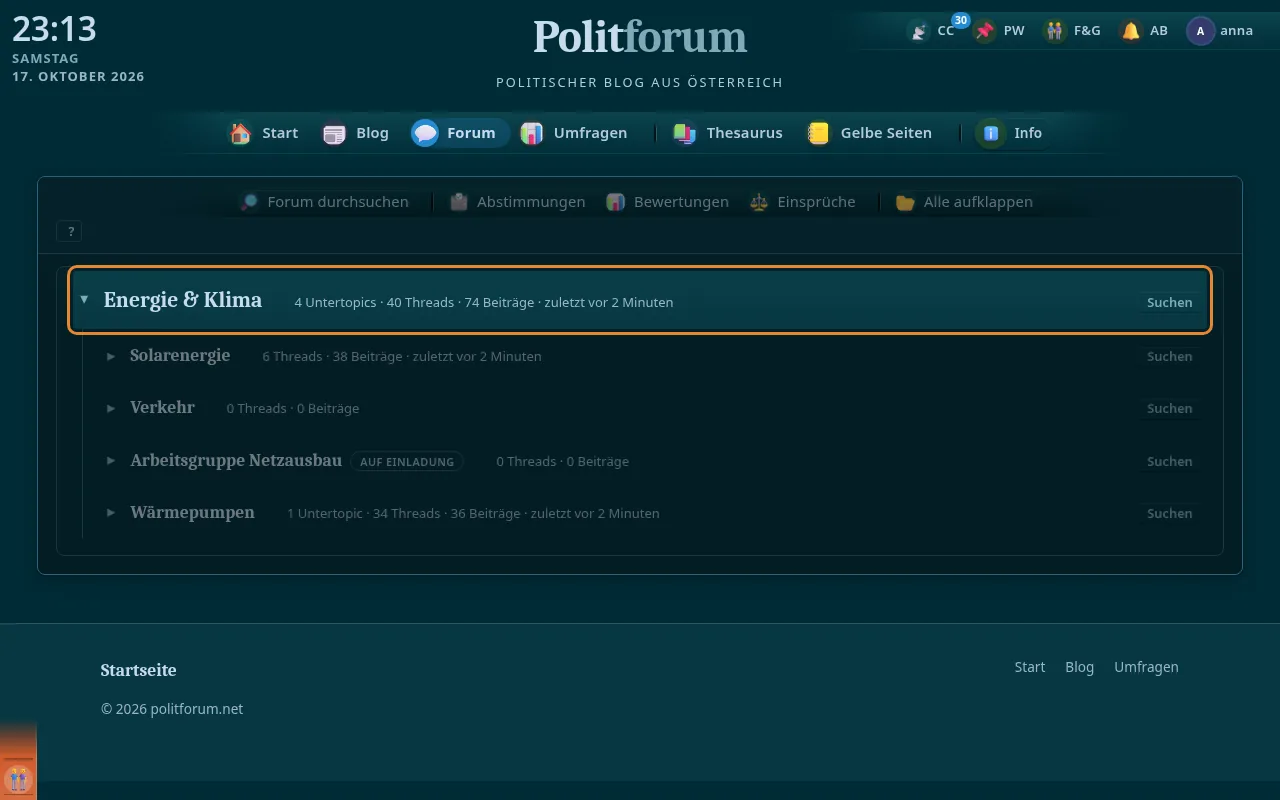
Task: Open the Blog navigation tab
Action: (356, 133)
